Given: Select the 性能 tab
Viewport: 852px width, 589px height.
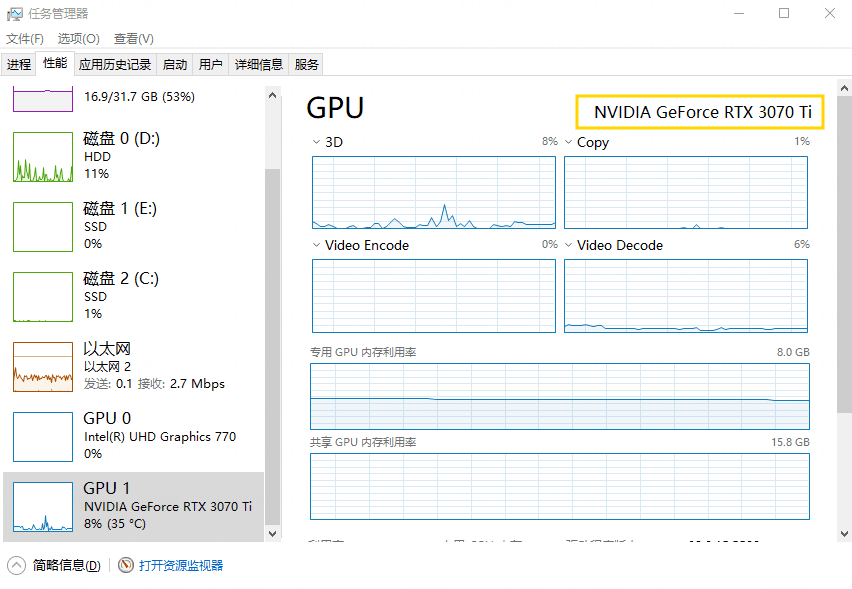Looking at the screenshot, I should coord(55,64).
